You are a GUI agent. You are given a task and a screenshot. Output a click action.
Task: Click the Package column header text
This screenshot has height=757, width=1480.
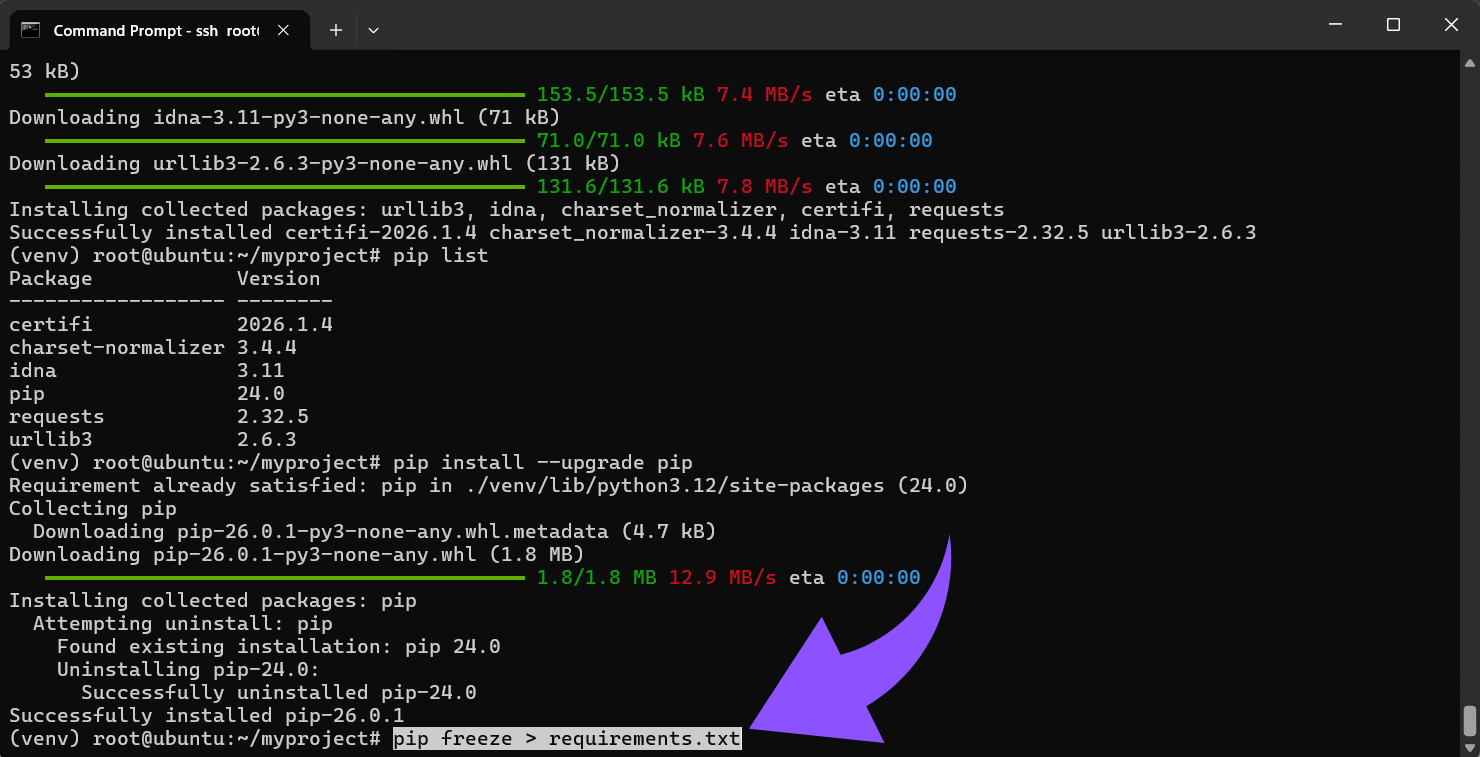click(x=50, y=279)
